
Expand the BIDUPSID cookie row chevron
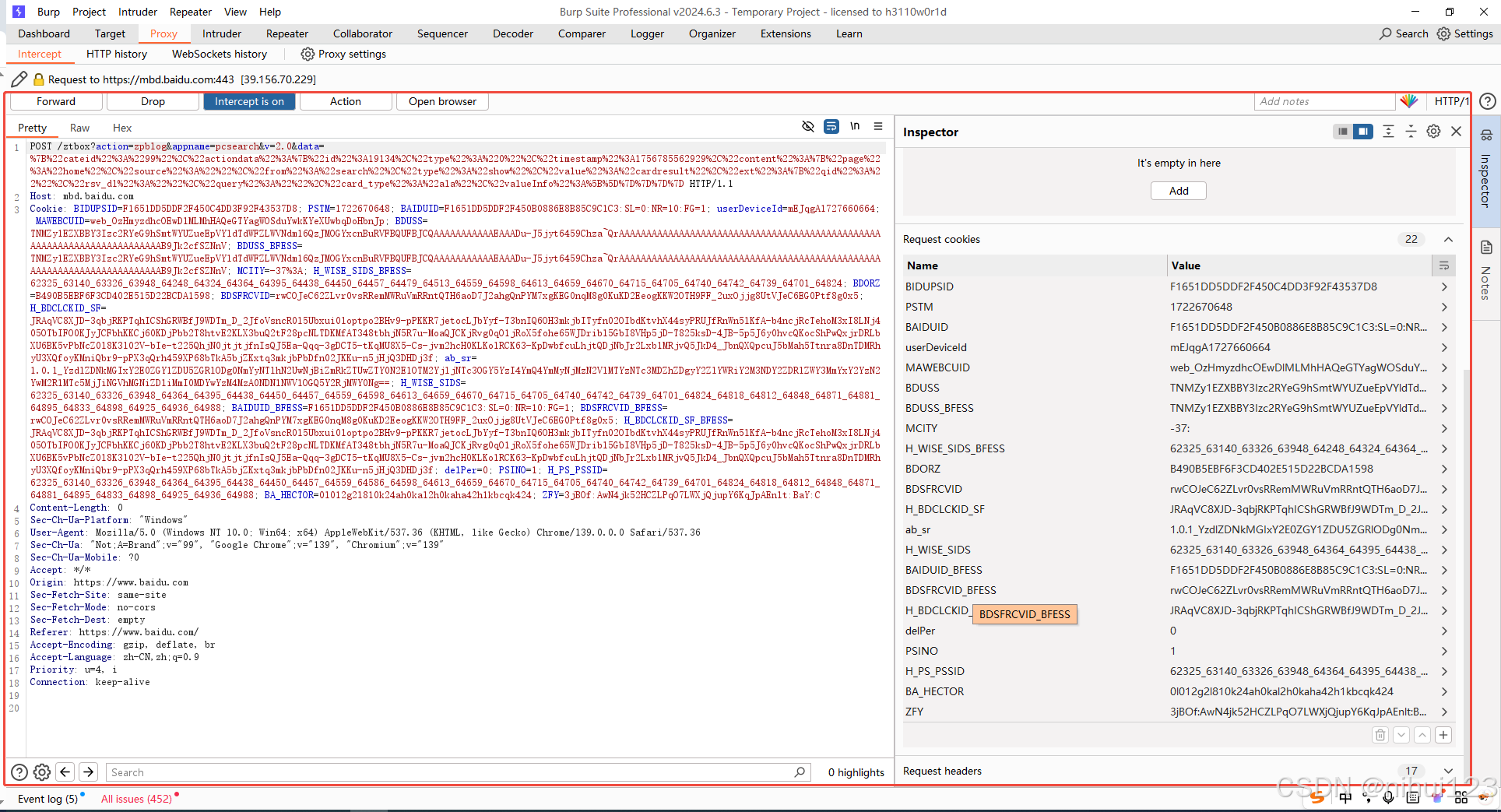tap(1444, 286)
